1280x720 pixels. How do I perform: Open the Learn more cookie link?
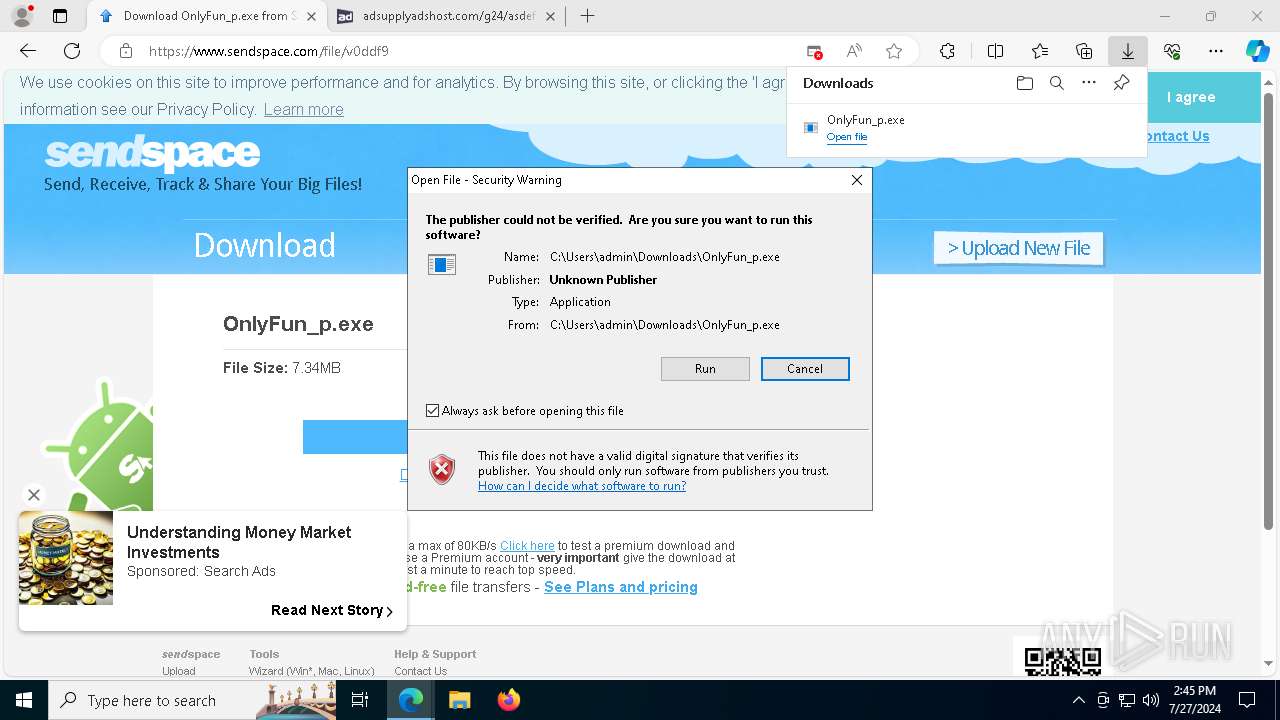coord(303,110)
